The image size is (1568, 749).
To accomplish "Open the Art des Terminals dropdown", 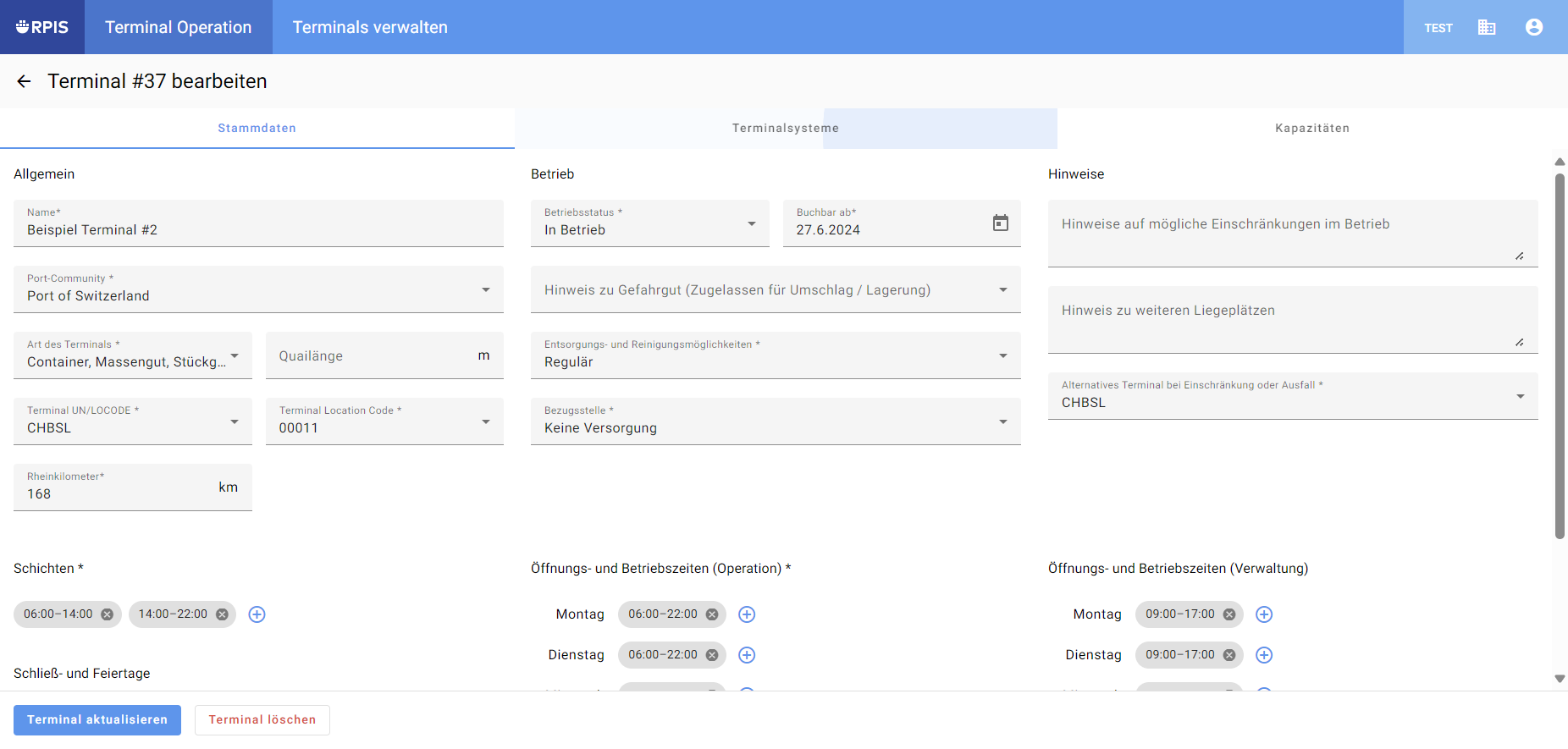I will pos(133,355).
